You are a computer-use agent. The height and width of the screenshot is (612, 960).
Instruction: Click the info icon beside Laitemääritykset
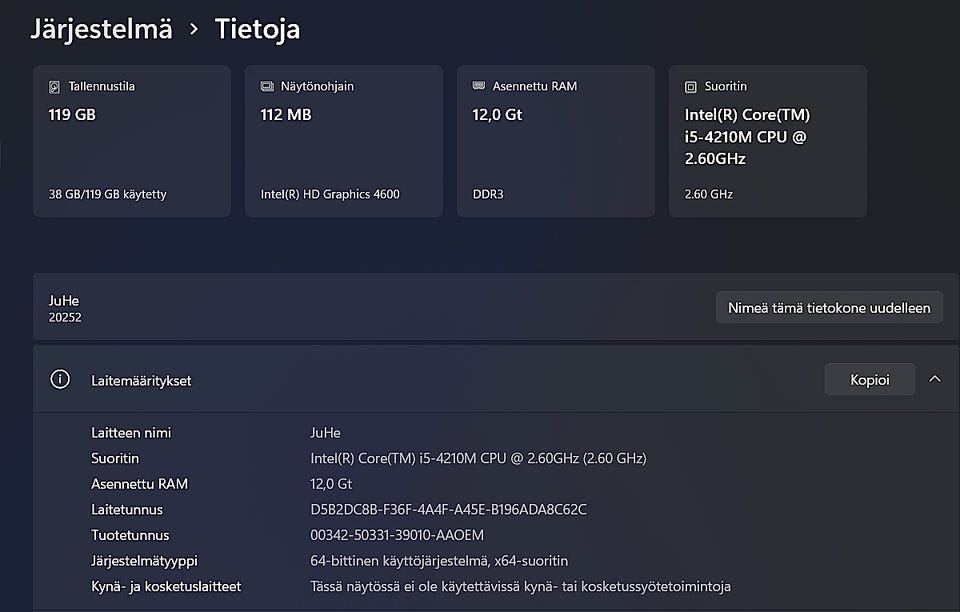click(x=60, y=380)
